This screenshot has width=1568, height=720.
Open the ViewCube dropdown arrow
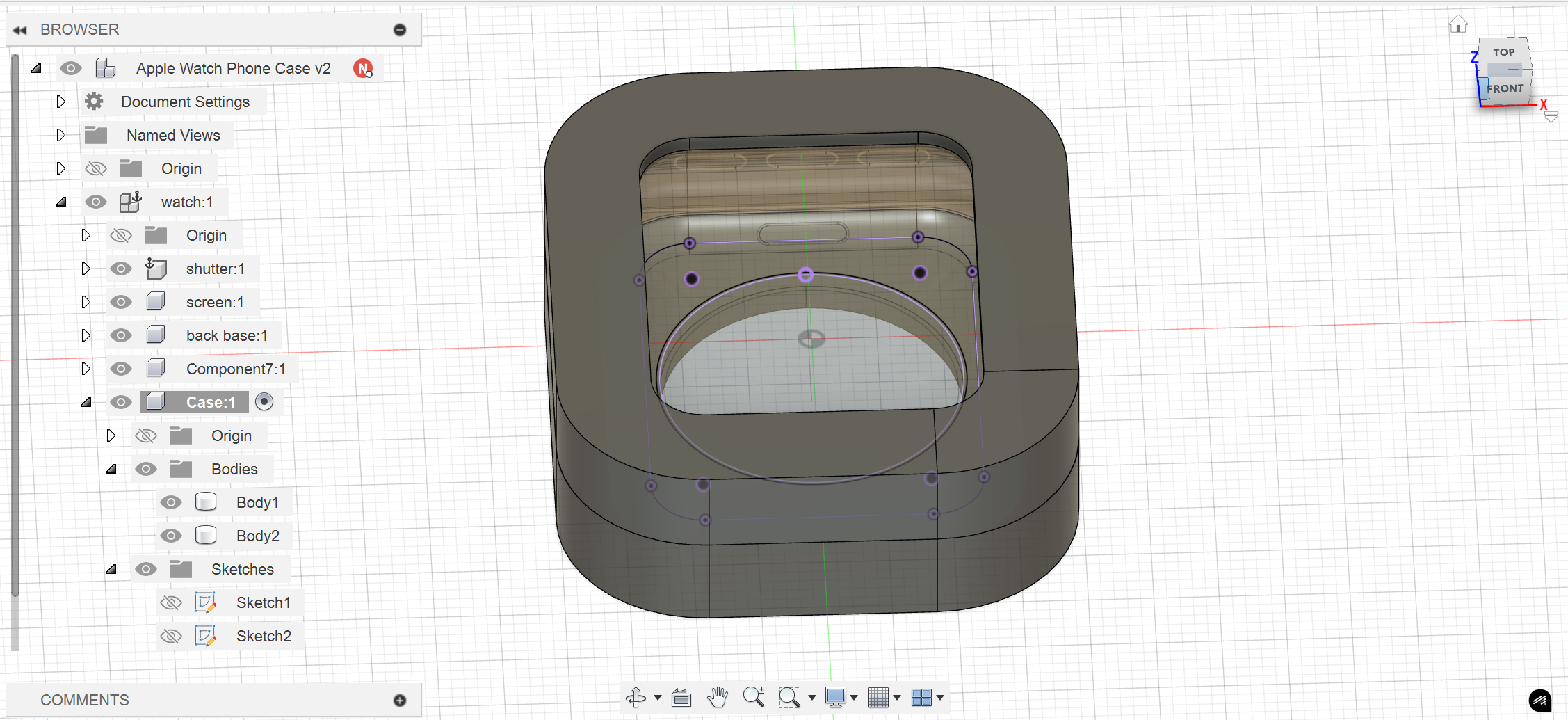pyautogui.click(x=1551, y=118)
